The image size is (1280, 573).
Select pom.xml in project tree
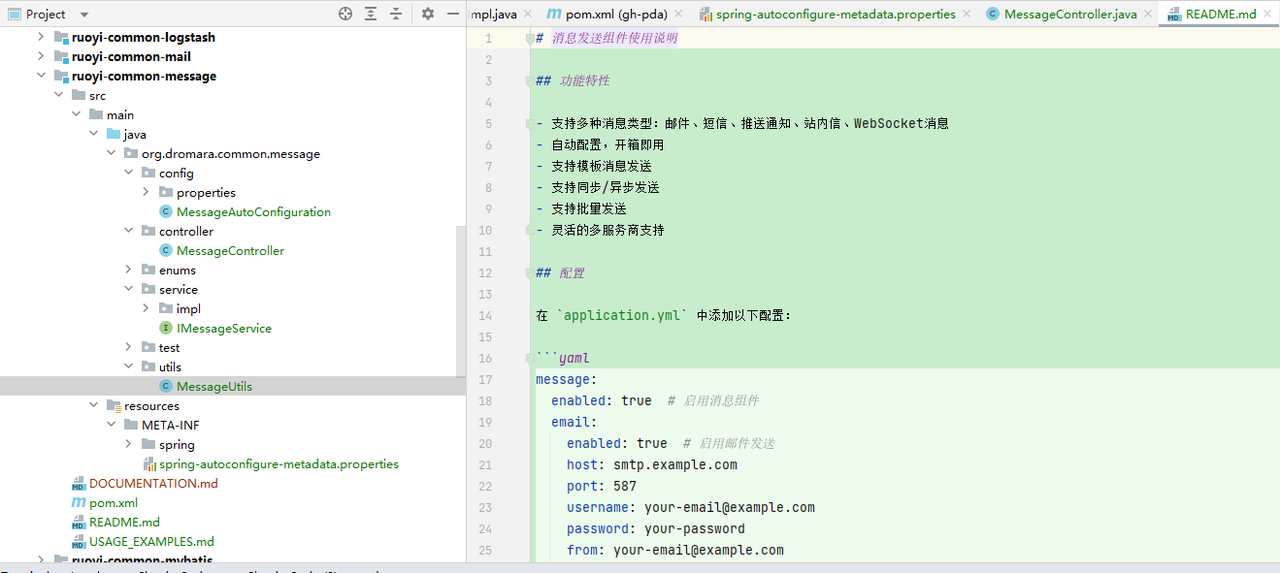coord(113,503)
